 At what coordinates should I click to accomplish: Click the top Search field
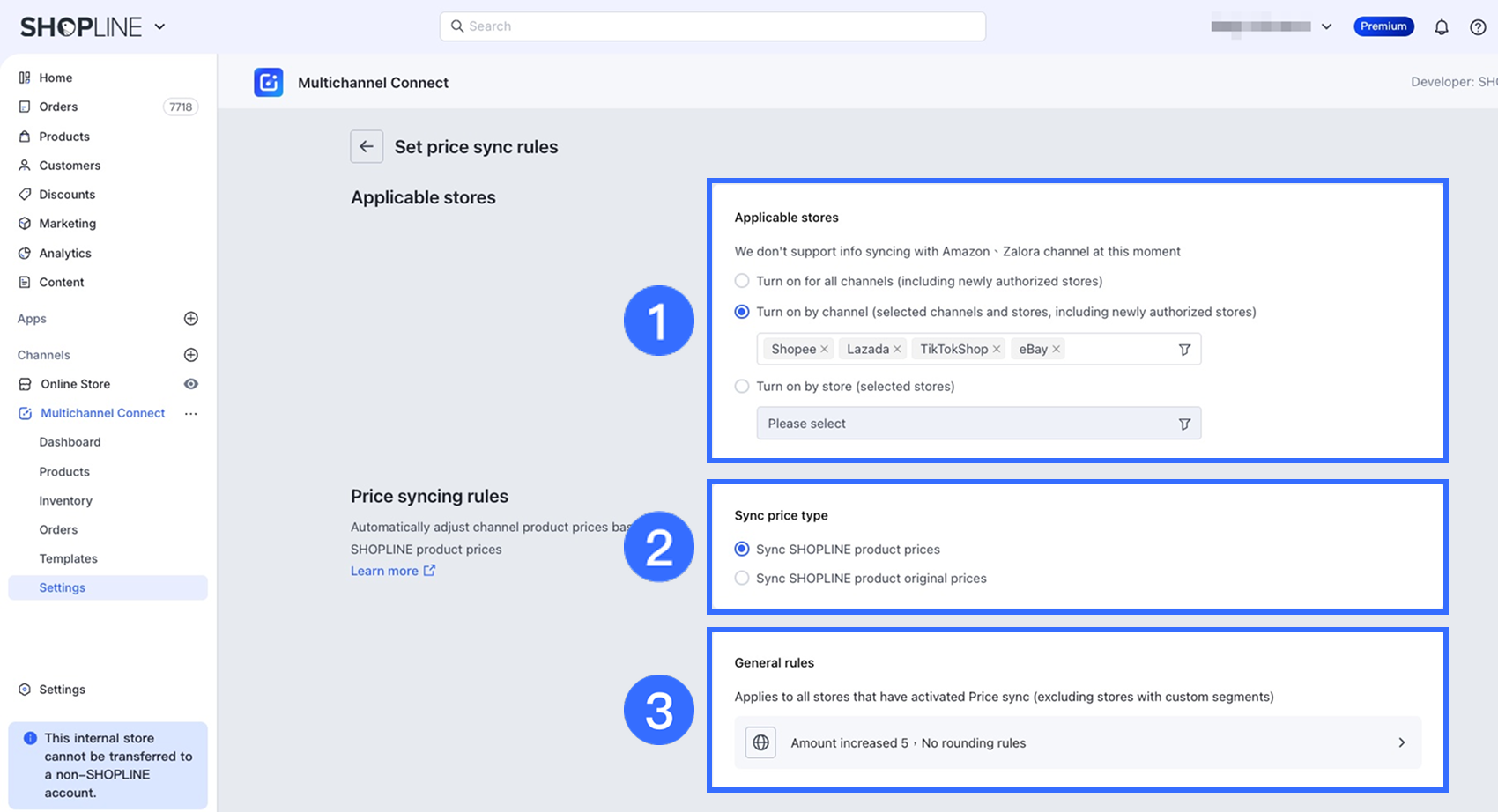click(x=712, y=26)
